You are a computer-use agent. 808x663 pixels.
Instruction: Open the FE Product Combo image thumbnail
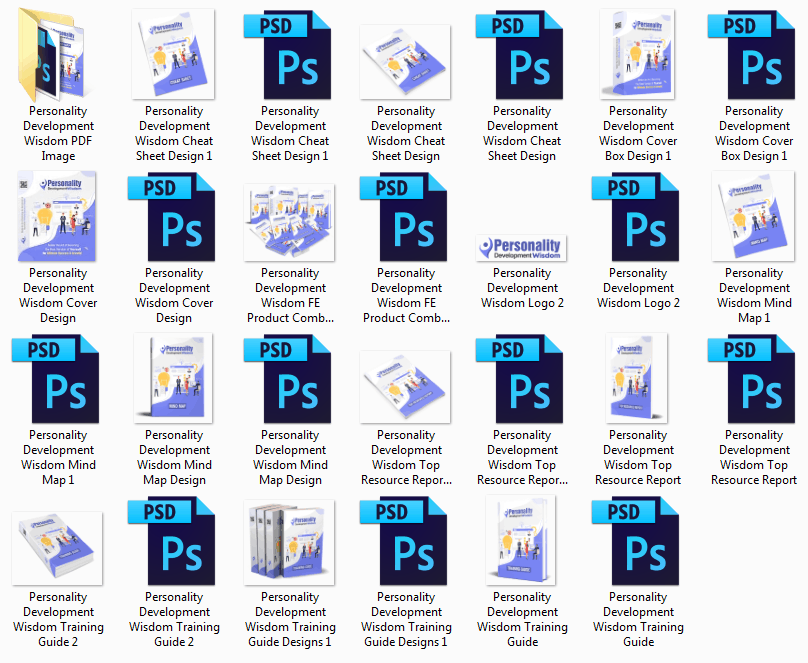click(290, 215)
